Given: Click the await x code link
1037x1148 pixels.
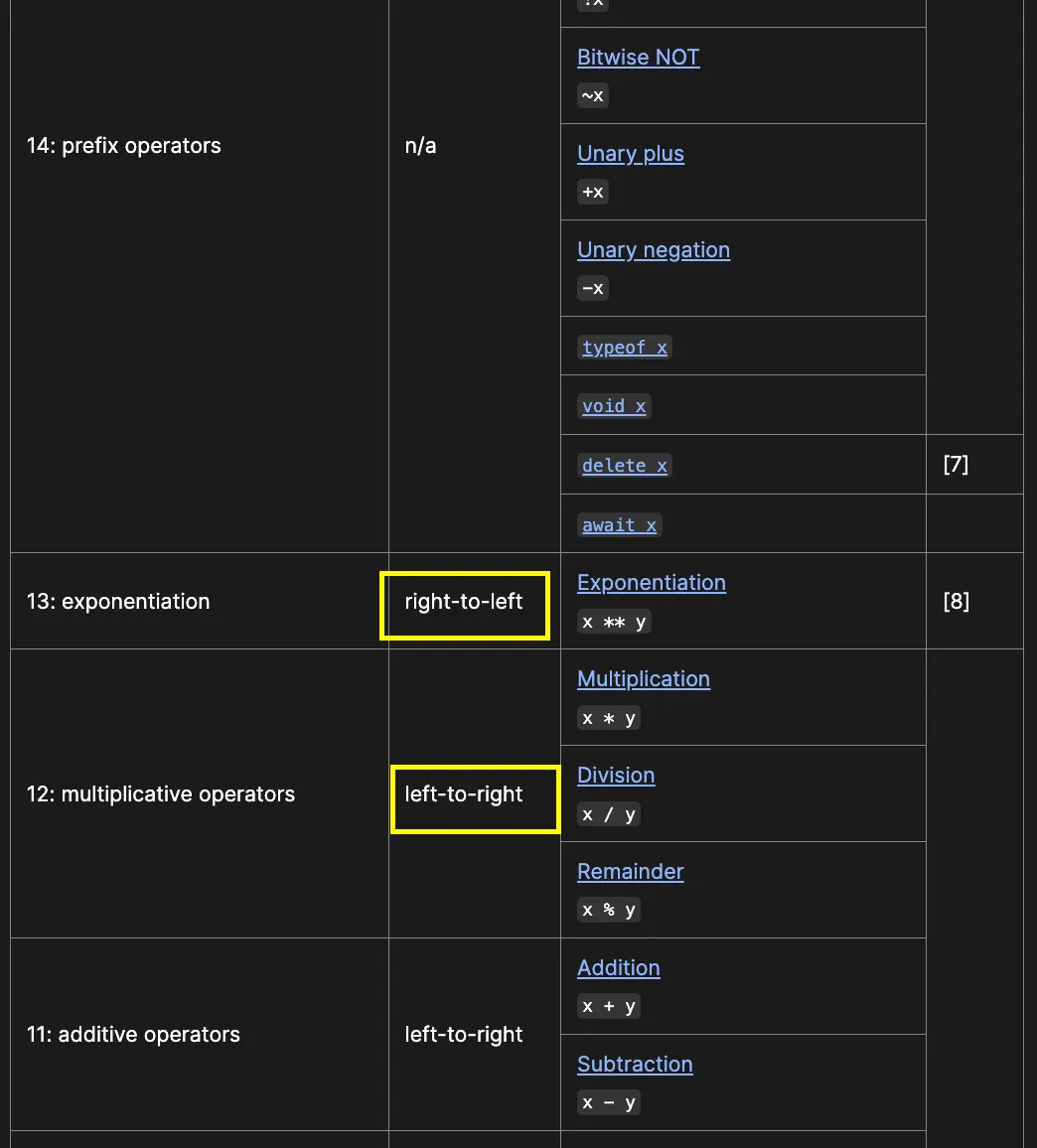Looking at the screenshot, I should click(x=620, y=525).
